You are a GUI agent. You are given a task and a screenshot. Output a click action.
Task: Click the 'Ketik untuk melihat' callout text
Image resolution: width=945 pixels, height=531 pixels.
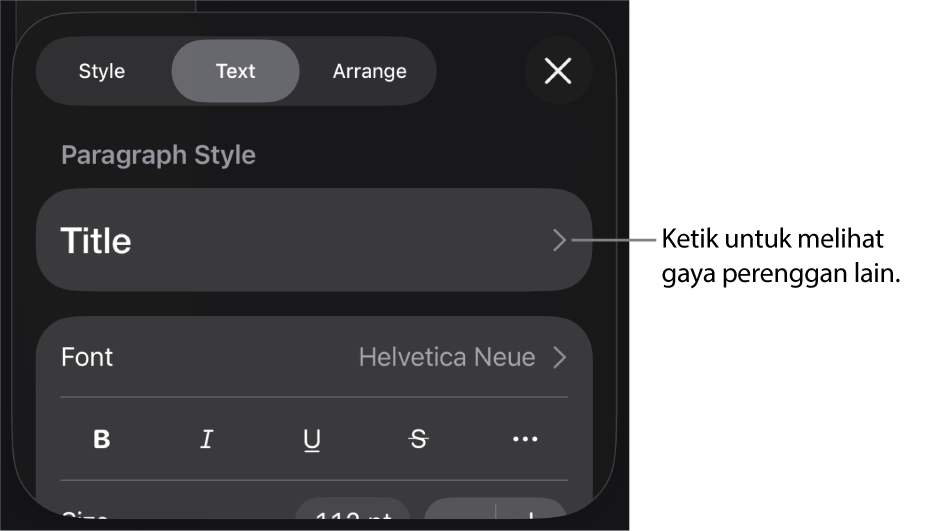772,239
